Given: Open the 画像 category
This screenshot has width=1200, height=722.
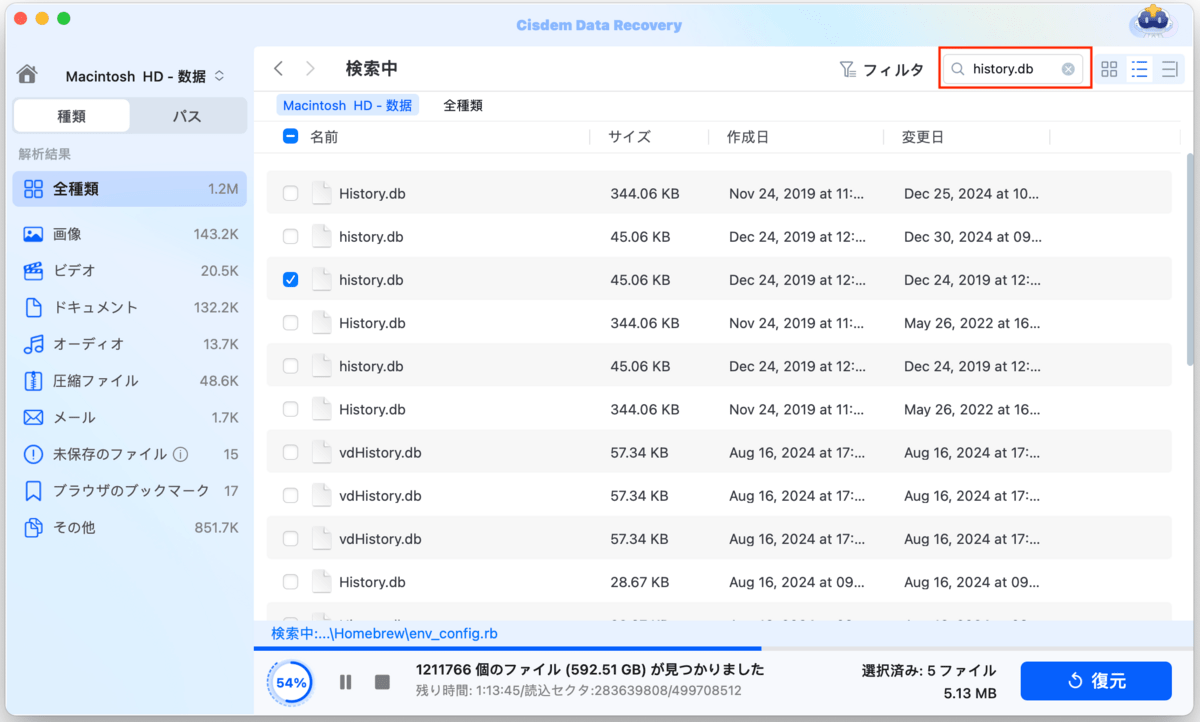Looking at the screenshot, I should [129, 234].
